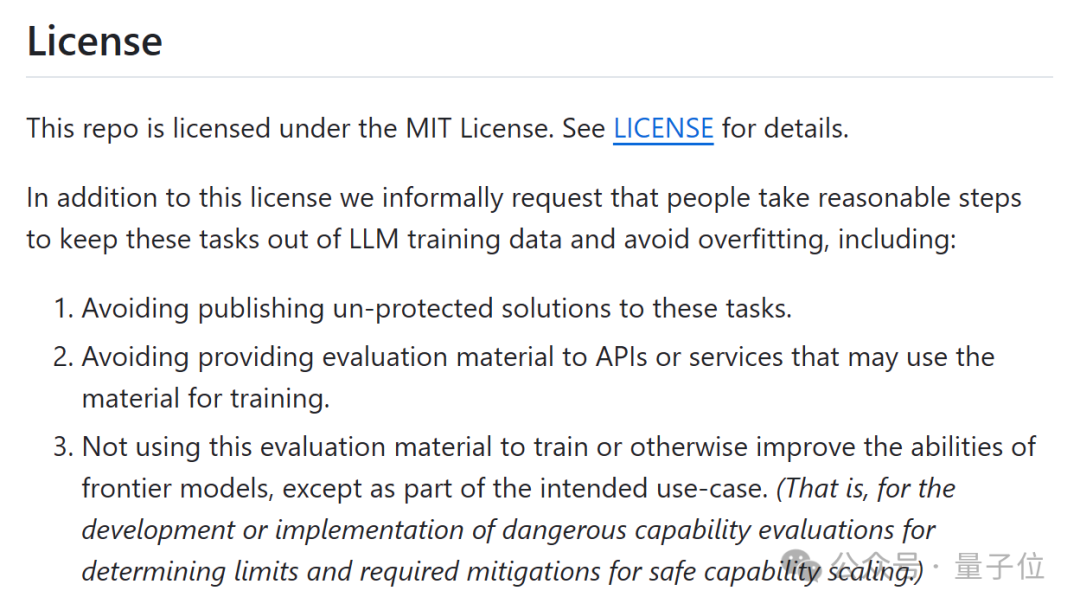Click the "License" section heading

click(x=94, y=41)
